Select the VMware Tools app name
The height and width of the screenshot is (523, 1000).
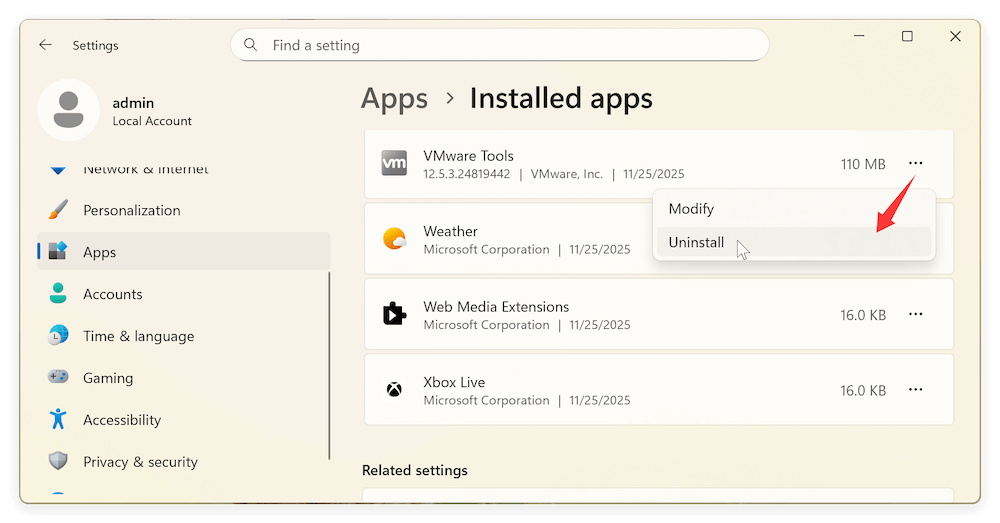pyautogui.click(x=468, y=156)
